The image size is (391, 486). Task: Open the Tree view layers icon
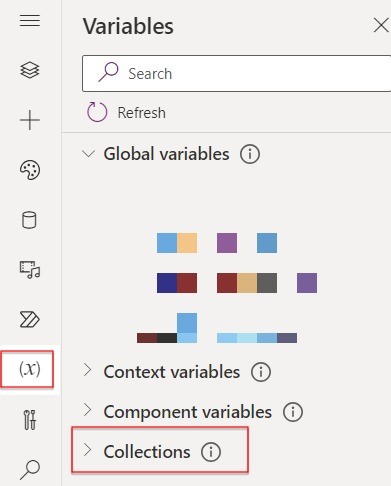coord(30,70)
